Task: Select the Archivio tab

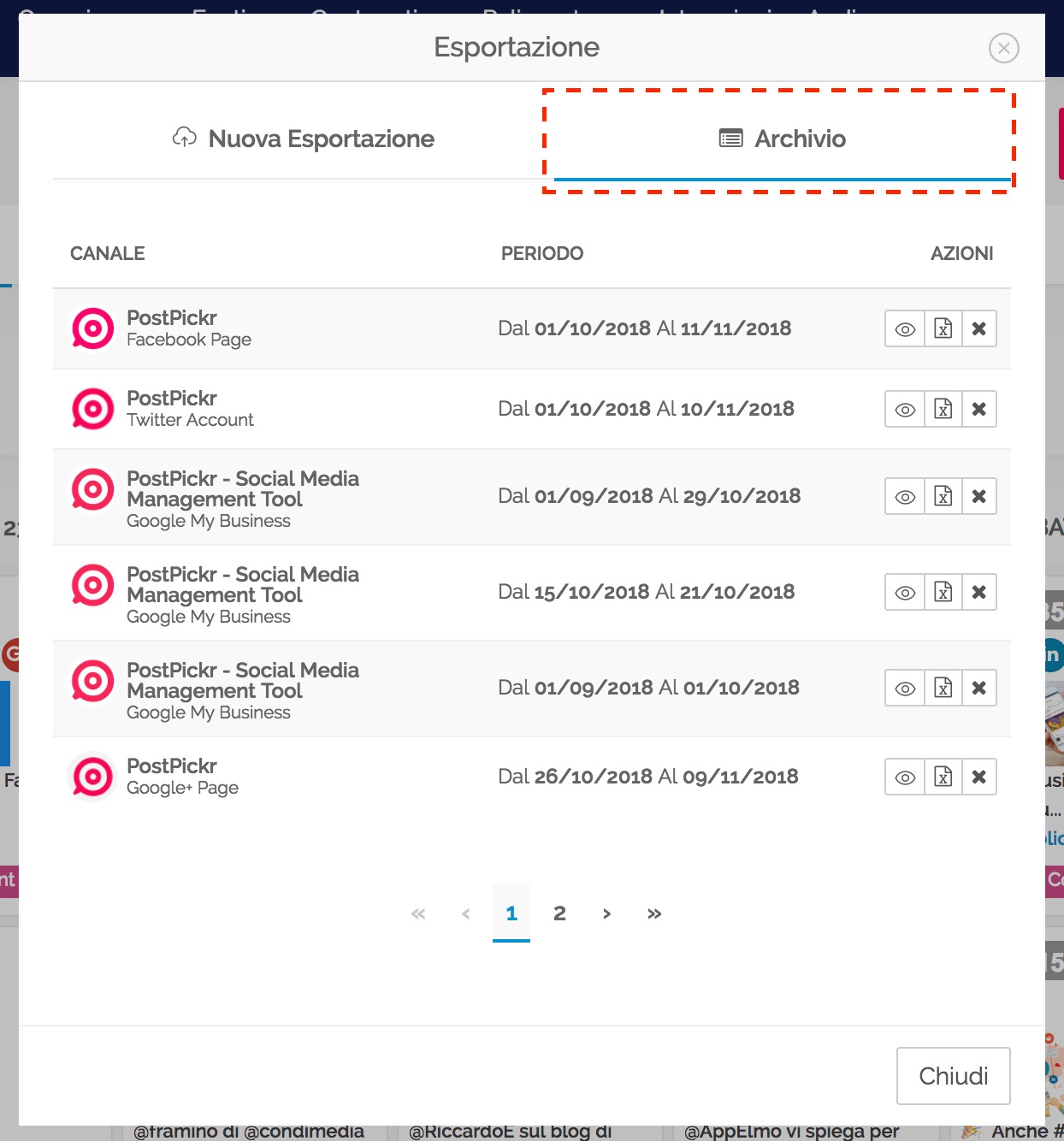Action: pos(782,139)
